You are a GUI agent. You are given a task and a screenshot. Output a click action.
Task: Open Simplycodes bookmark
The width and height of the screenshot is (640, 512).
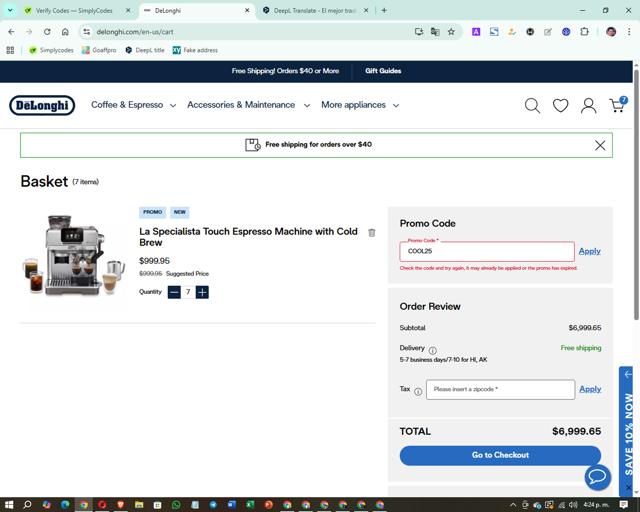pyautogui.click(x=51, y=50)
